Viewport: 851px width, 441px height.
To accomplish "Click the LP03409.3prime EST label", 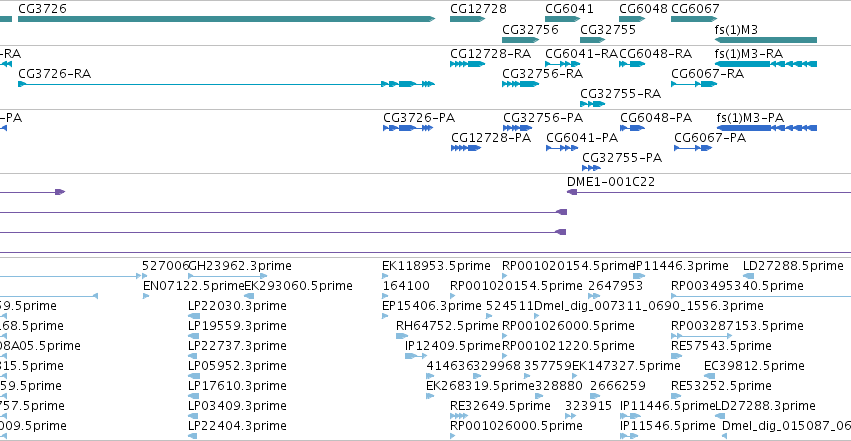I will coord(237,406).
